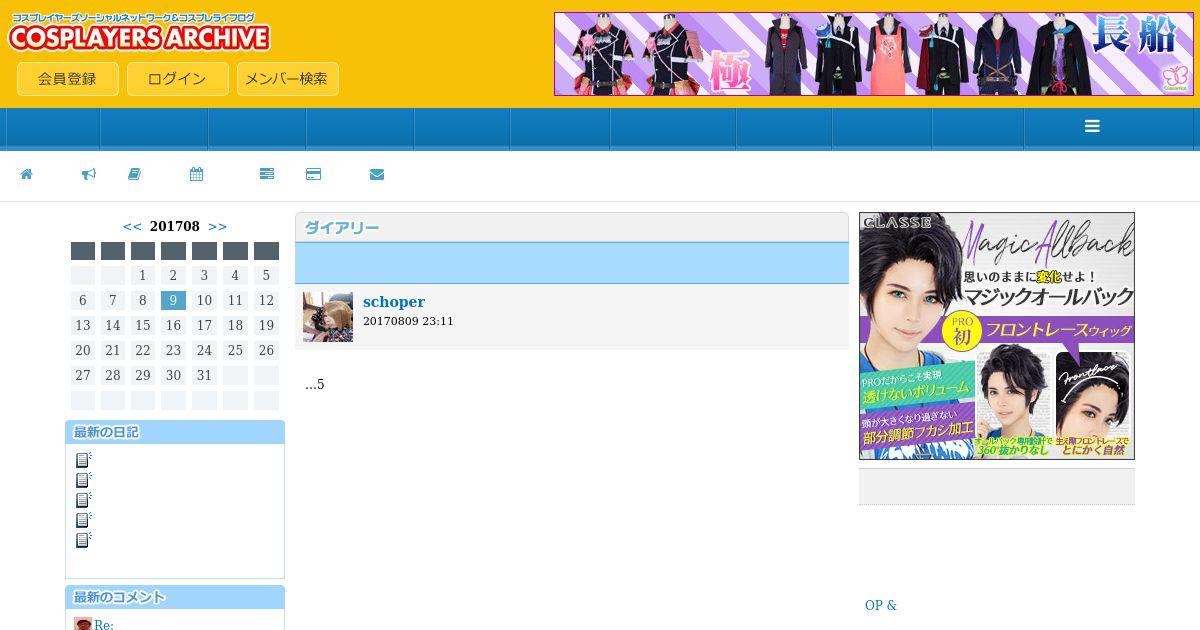Go to previous month with << arrow
Viewport: 1200px width, 630px height.
[132, 227]
